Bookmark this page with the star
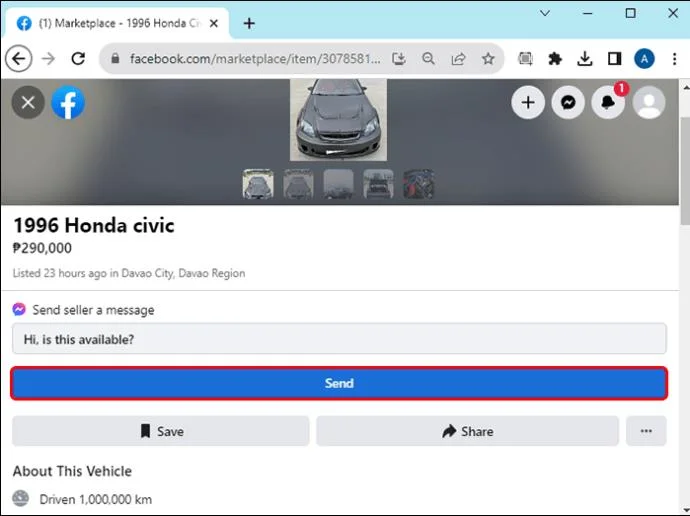The image size is (690, 516). tap(488, 59)
